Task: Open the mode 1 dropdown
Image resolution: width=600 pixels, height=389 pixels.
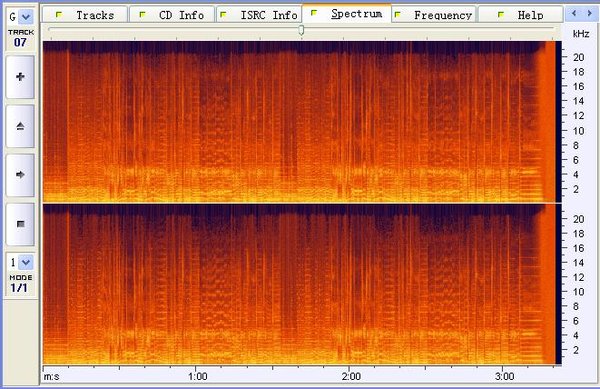Action: click(26, 262)
